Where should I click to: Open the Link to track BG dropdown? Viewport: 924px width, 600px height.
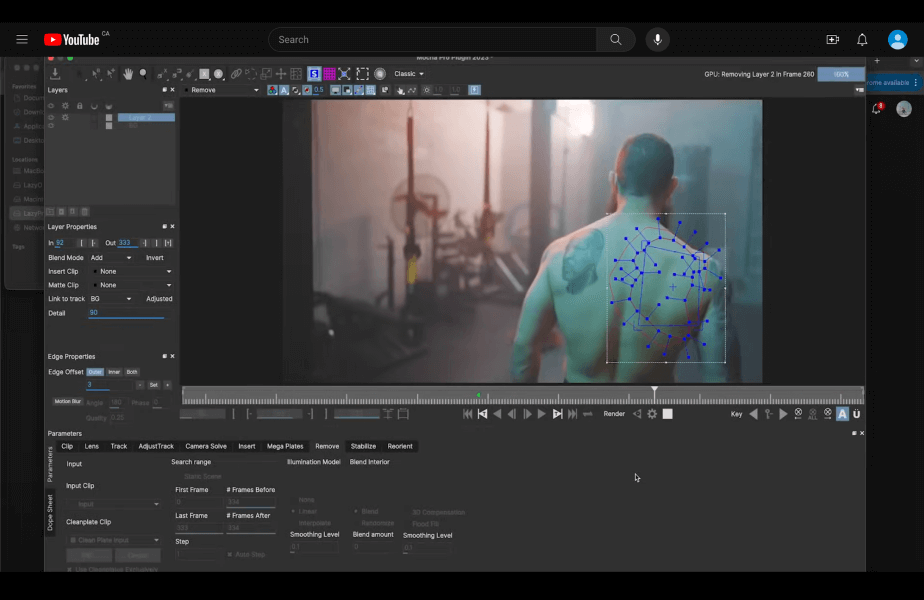click(x=111, y=299)
